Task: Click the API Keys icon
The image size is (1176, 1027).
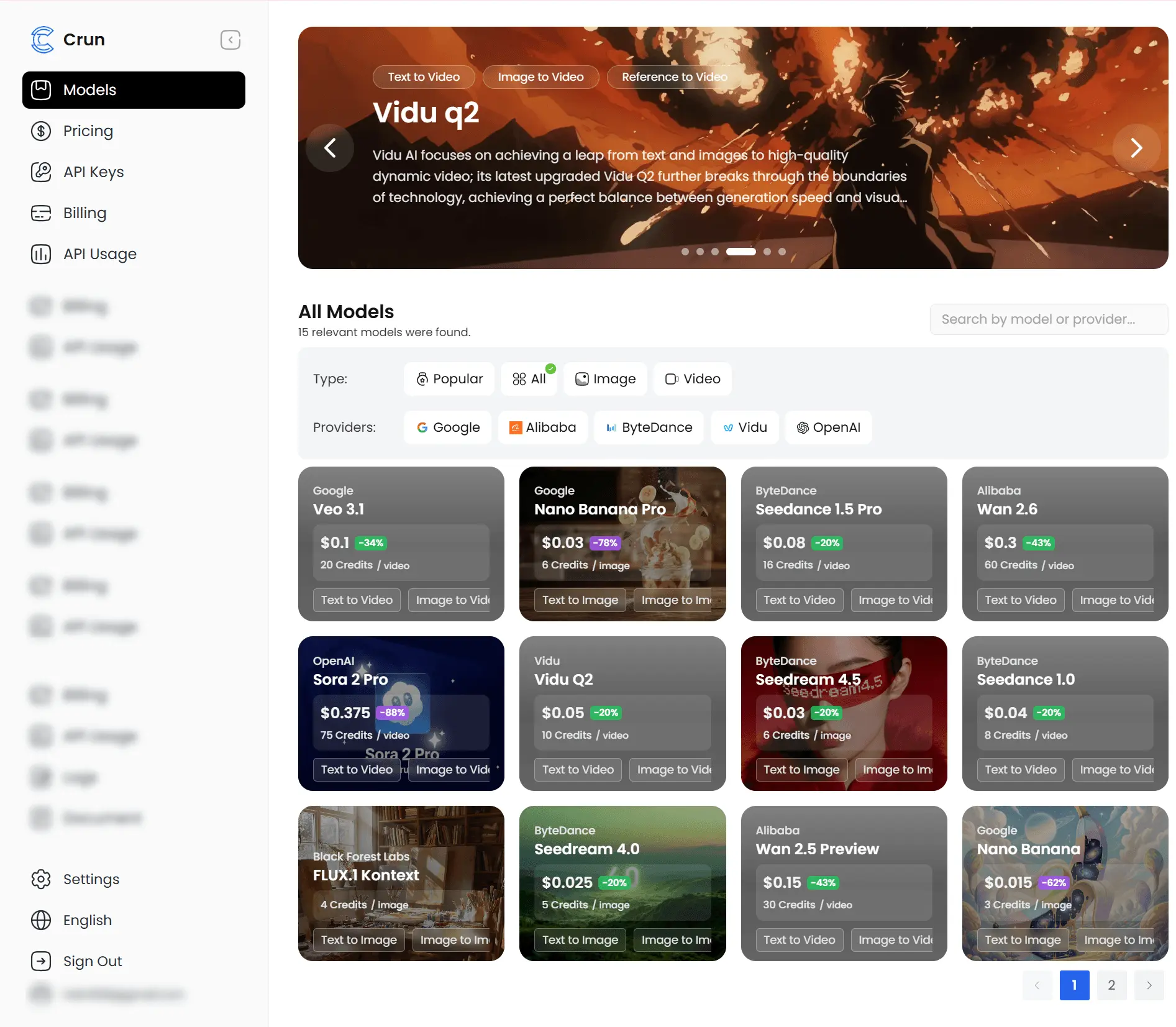Action: [x=41, y=172]
